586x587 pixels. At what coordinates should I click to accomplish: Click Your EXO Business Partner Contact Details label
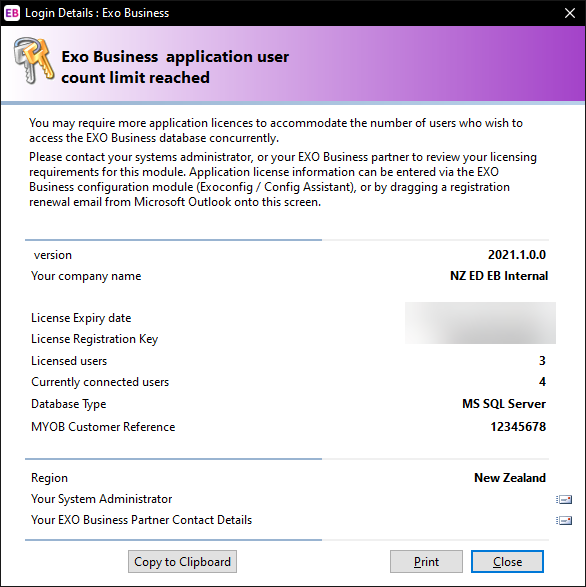pos(141,520)
